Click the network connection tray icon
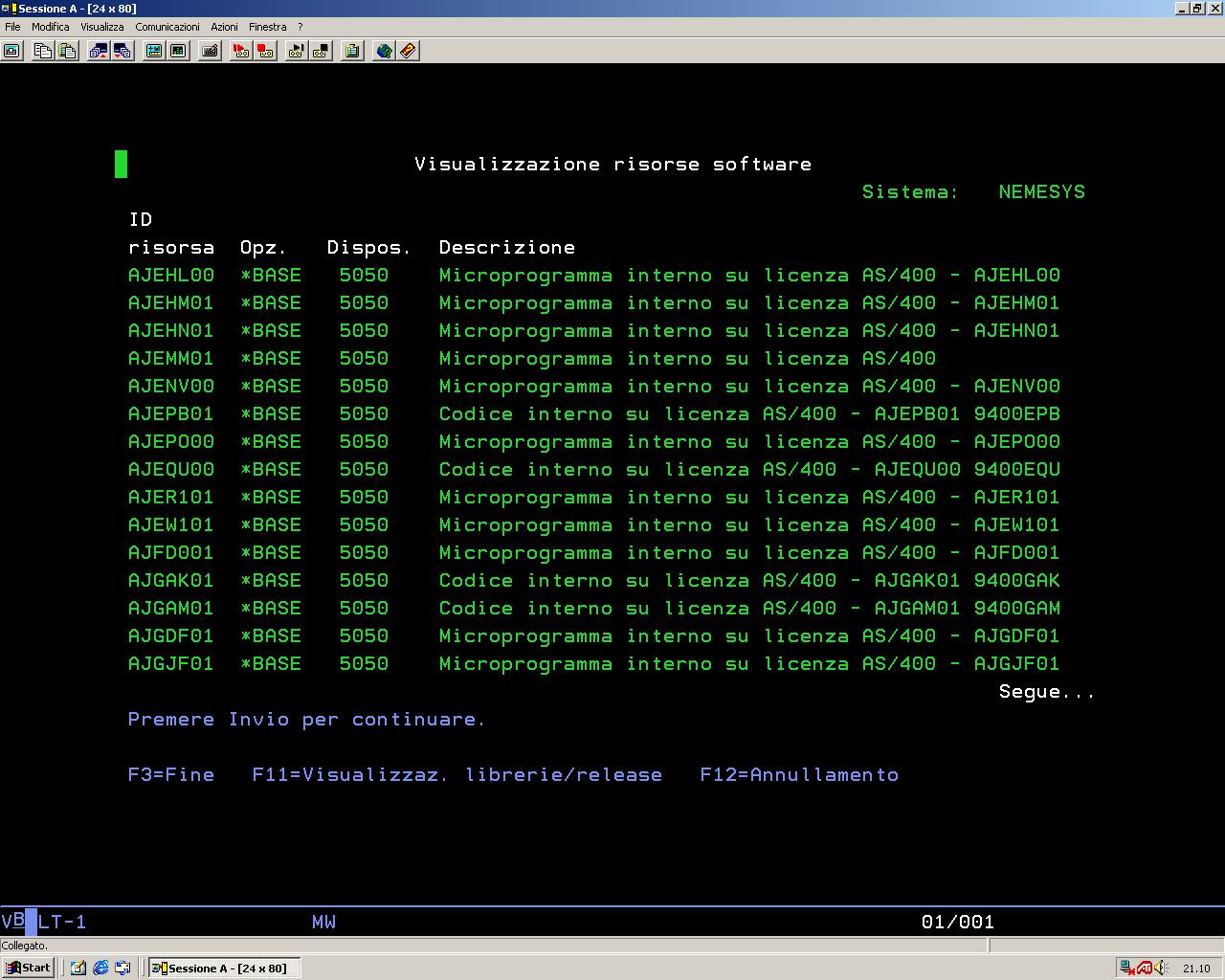 1128,968
